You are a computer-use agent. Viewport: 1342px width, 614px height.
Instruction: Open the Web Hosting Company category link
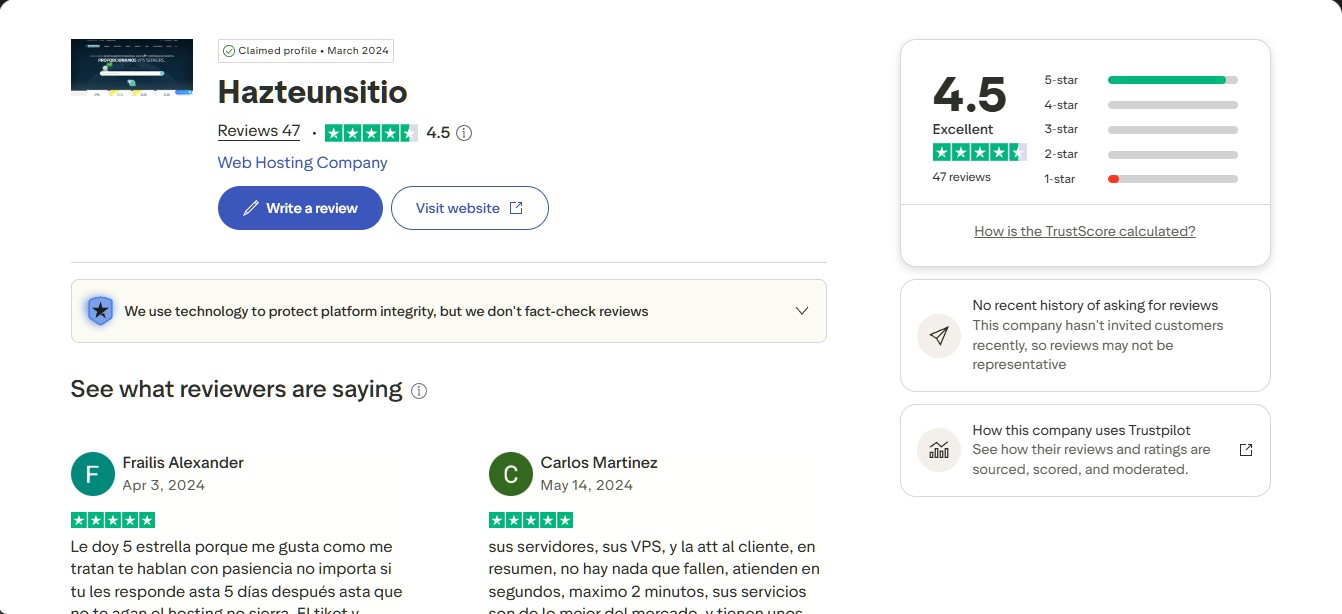[303, 162]
